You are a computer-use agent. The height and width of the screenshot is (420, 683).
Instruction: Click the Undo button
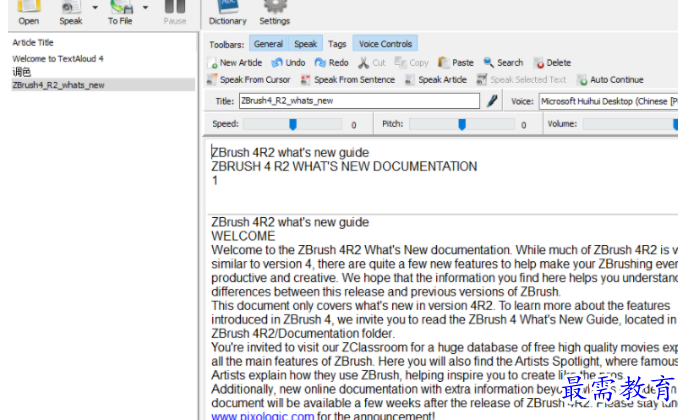point(288,63)
